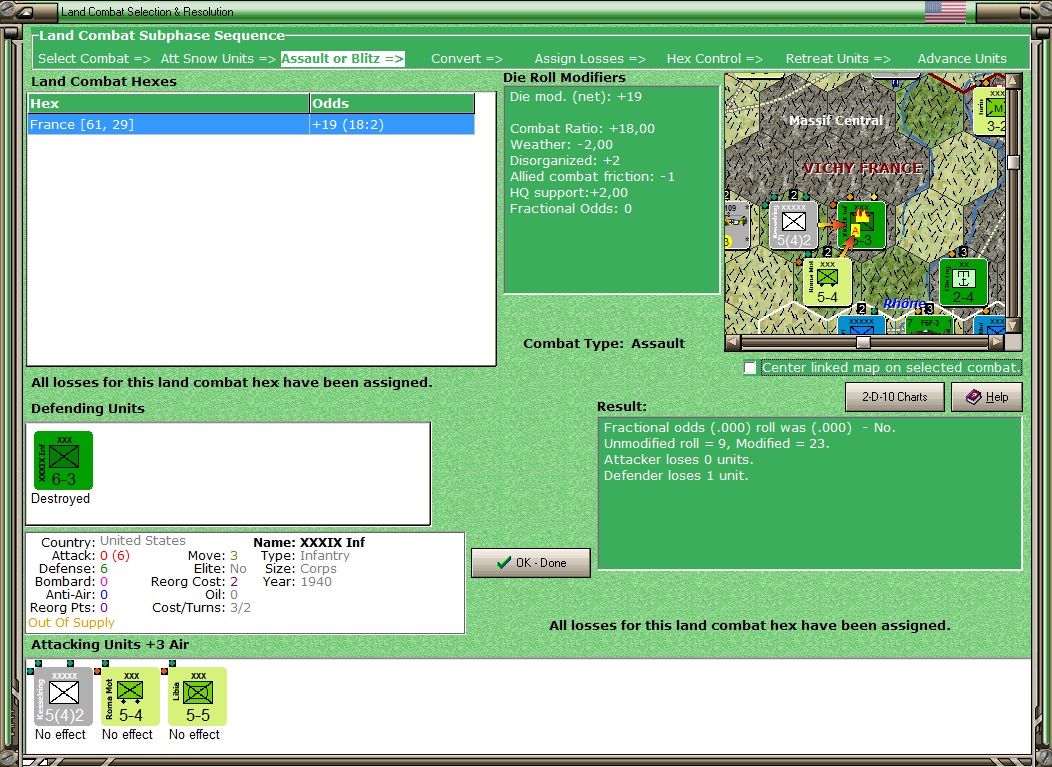Open the Help button
Viewport: 1052px width, 767px height.
point(987,397)
